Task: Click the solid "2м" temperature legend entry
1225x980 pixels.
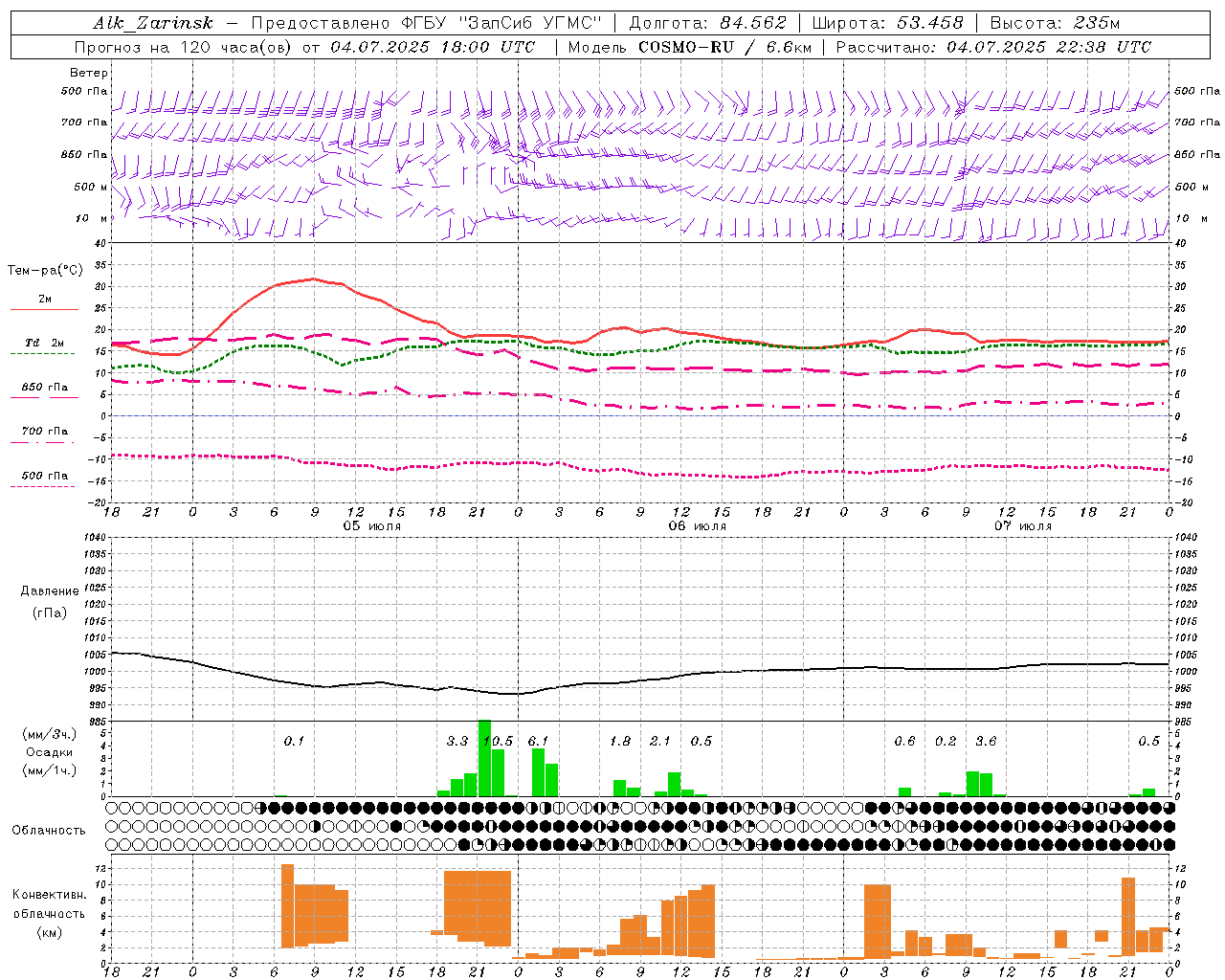Action: click(45, 300)
